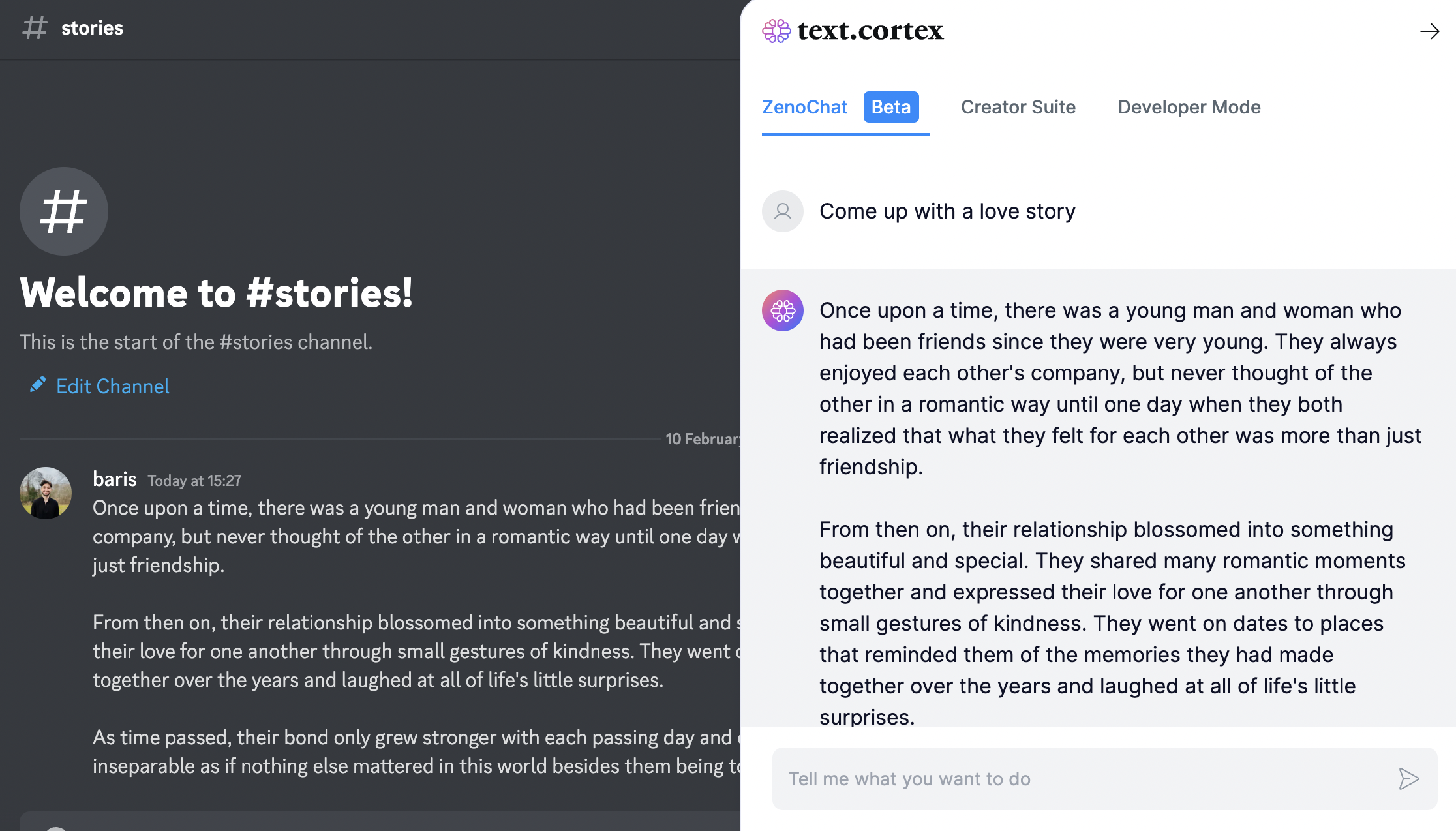This screenshot has height=831, width=1456.
Task: Click the 'Today at 15:27' message timestamp
Action: (x=194, y=481)
